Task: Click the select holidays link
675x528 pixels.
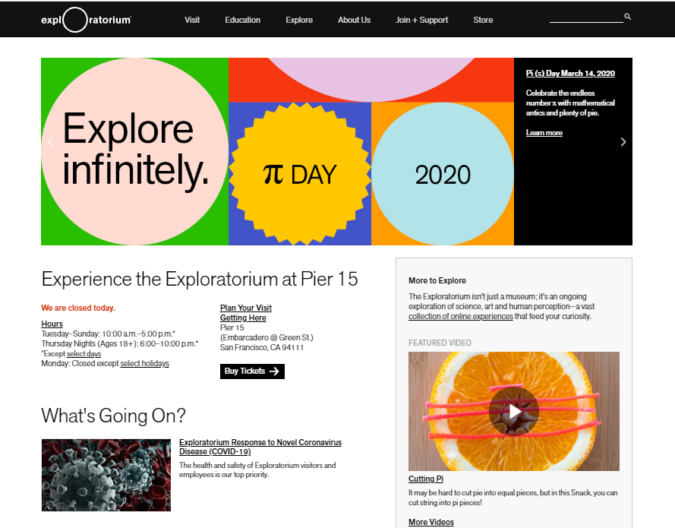Action: (144, 364)
